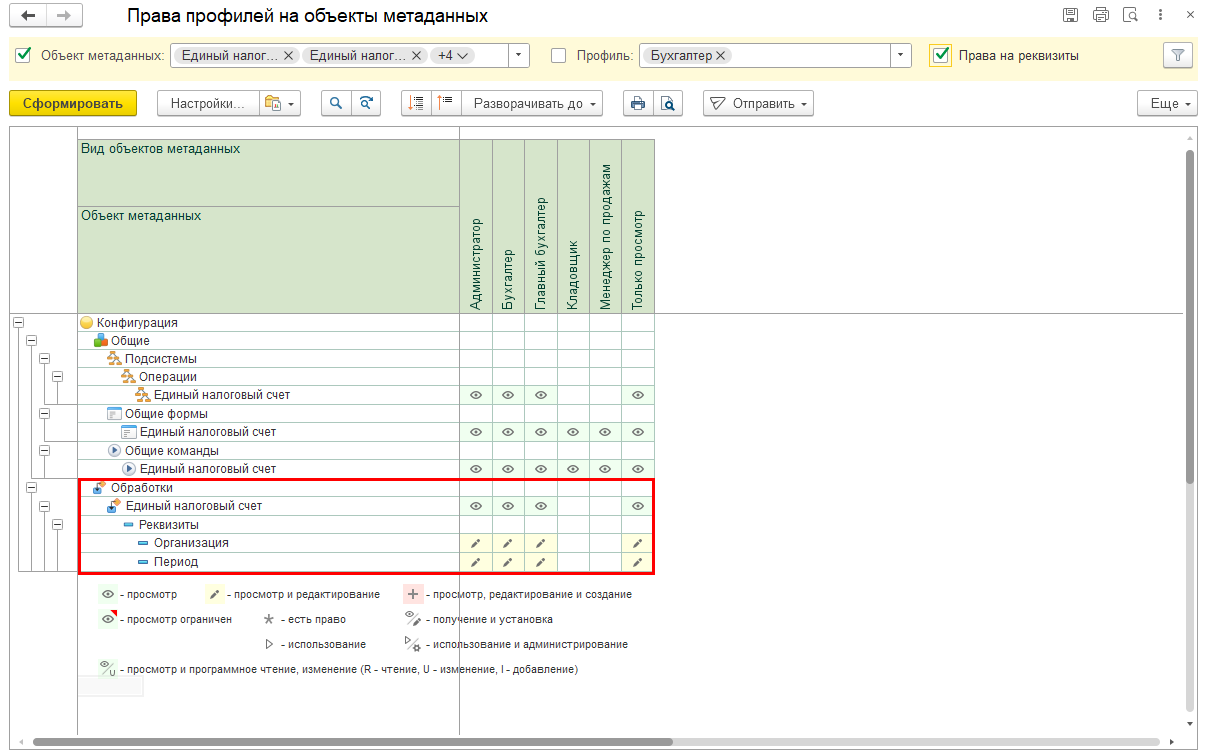Viewport: 1206px width, 754px height.
Task: Enable the Профиль filter checkbox
Action: coord(559,56)
